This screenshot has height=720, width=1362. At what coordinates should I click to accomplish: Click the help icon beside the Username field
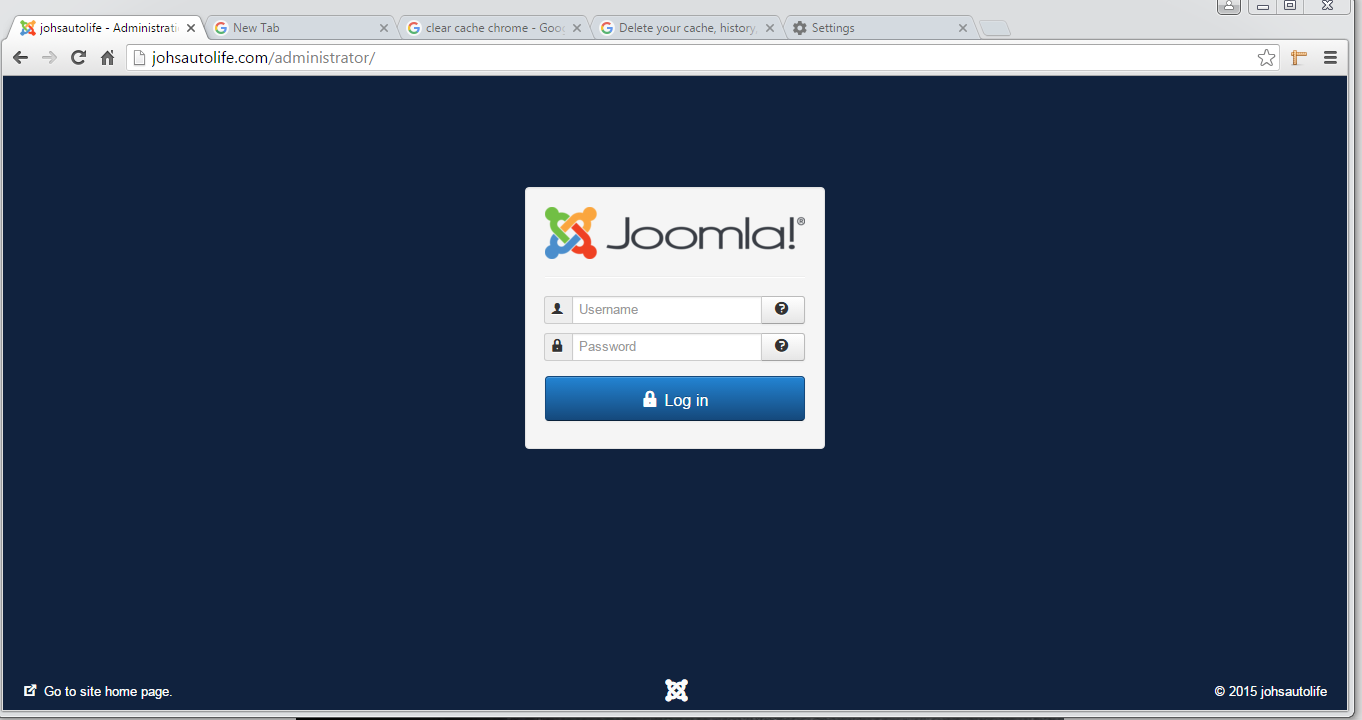(782, 310)
